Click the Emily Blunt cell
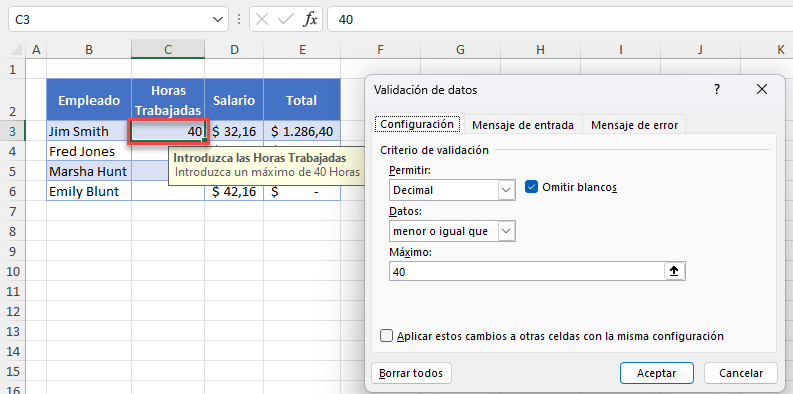This screenshot has width=793, height=394. 89,191
